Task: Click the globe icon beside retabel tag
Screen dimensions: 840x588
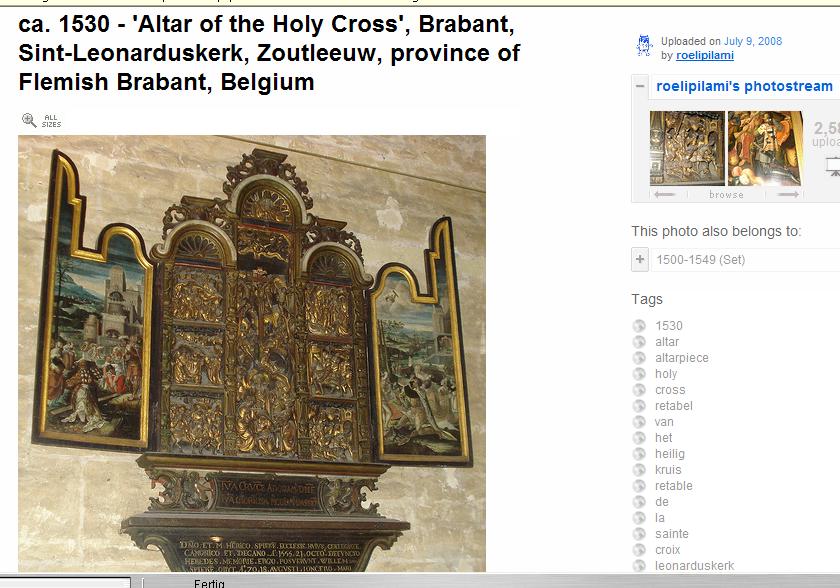Action: pos(640,406)
